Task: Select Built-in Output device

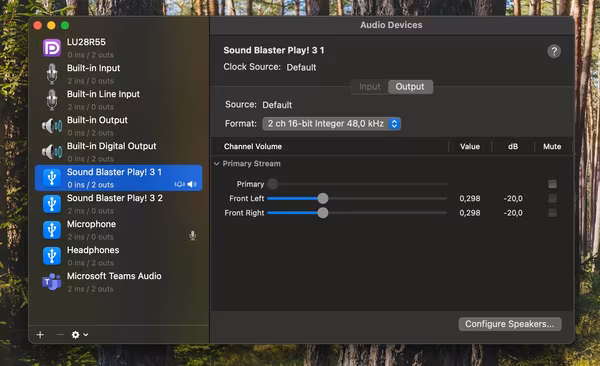Action: click(x=119, y=126)
